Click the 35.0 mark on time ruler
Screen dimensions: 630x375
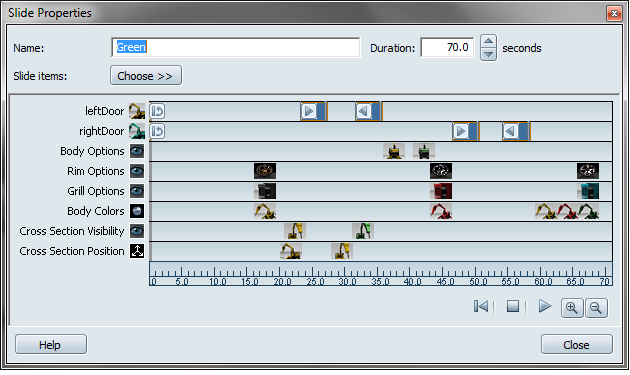380,281
